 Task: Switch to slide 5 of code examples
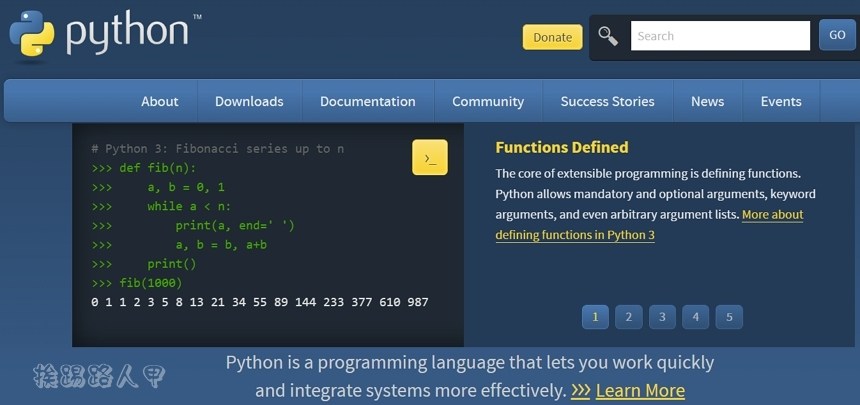tap(729, 317)
